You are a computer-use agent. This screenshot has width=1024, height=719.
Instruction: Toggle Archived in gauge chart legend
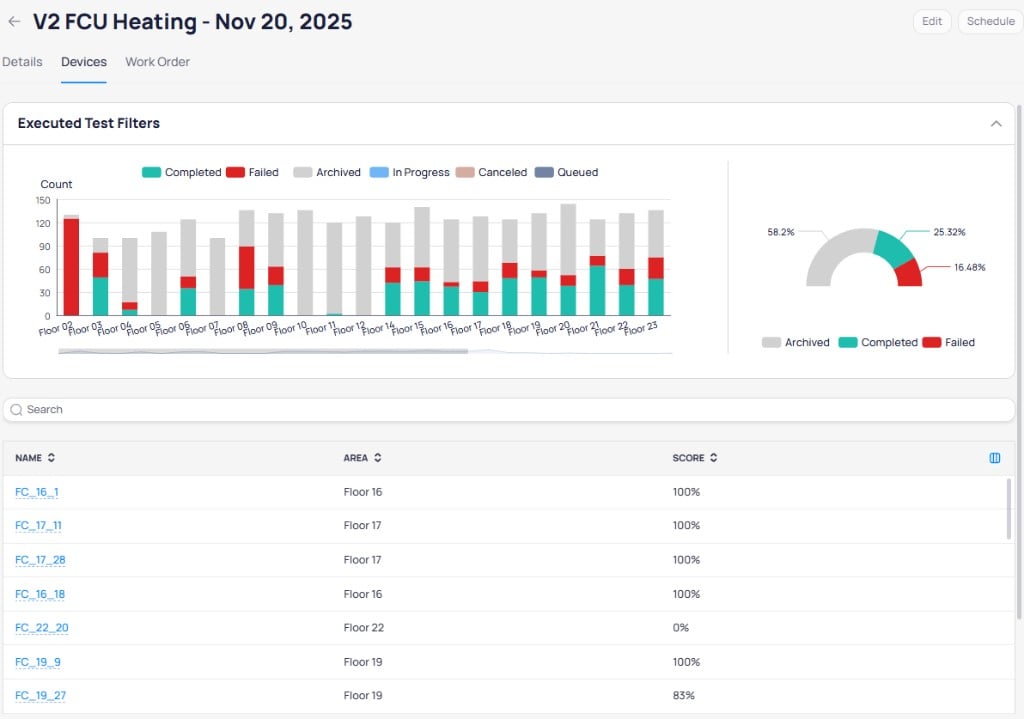795,342
